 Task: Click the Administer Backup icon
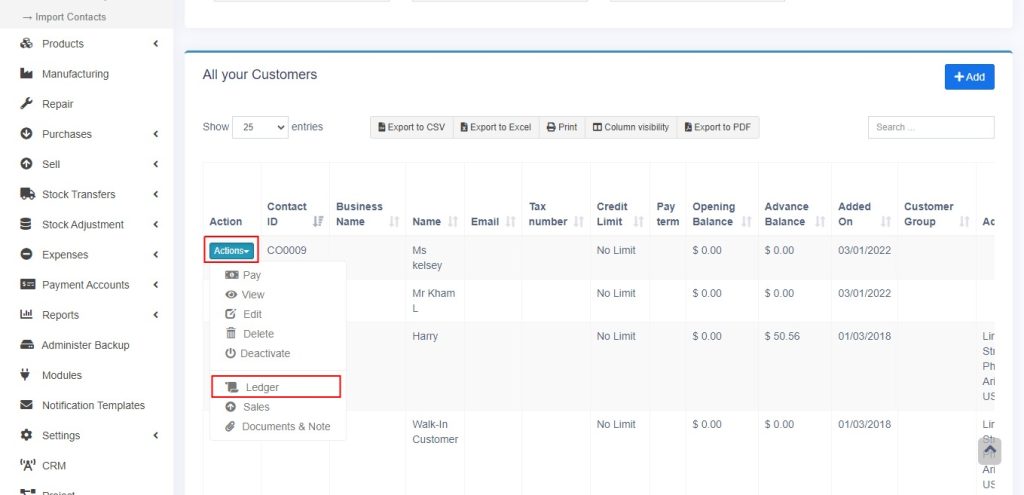coord(27,345)
